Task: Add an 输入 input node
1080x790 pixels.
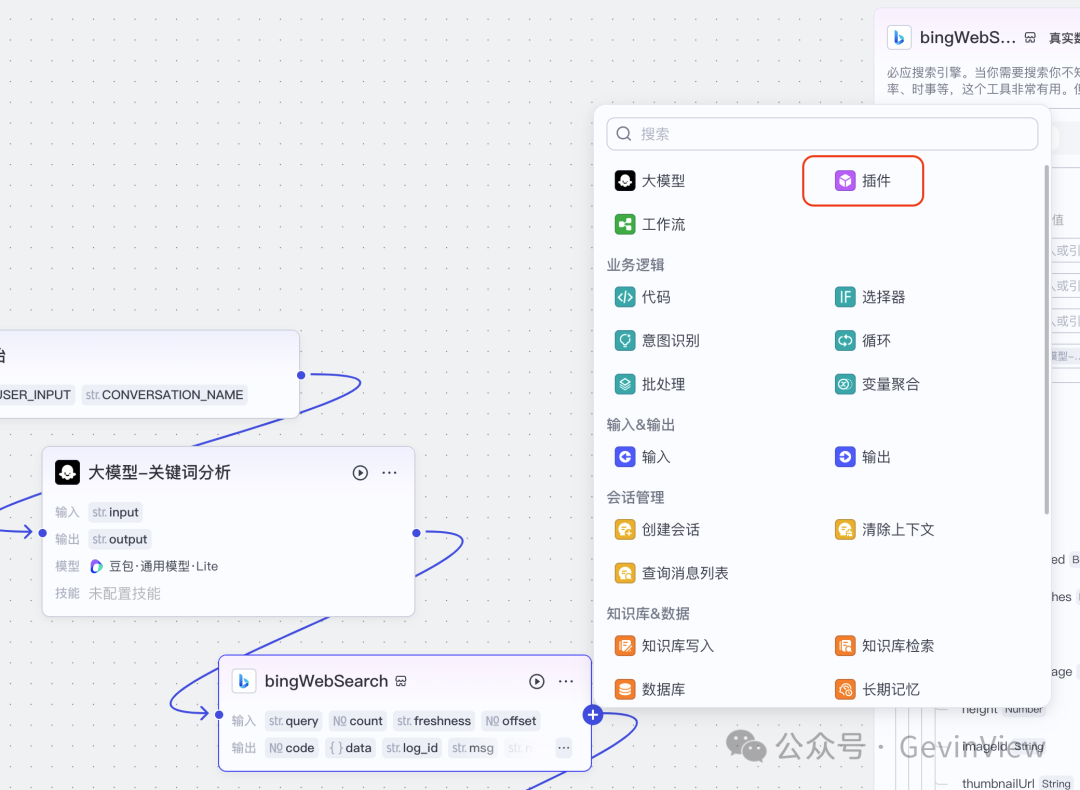Action: pos(654,456)
